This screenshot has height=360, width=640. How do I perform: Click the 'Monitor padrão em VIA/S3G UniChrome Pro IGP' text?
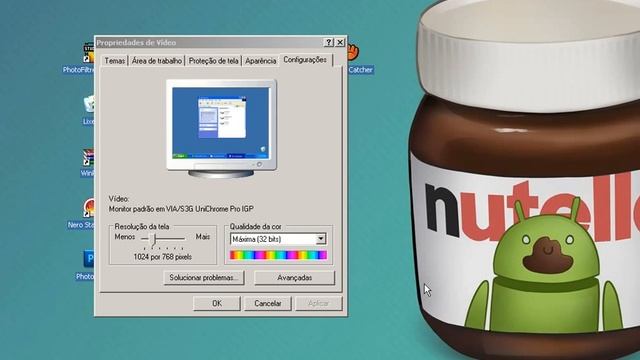181,209
